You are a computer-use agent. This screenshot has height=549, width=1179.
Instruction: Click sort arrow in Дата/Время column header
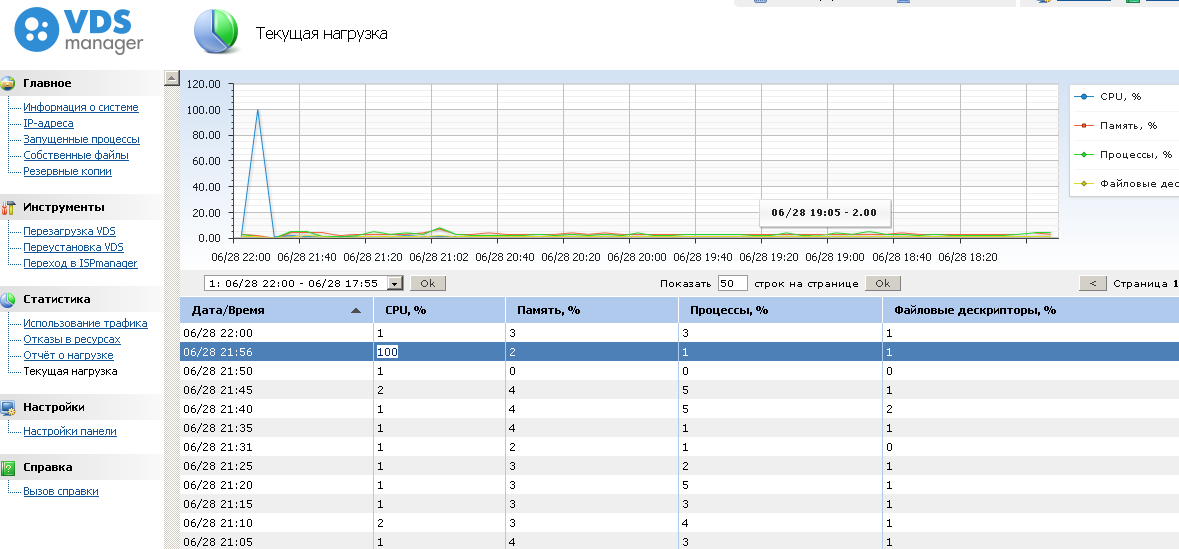pos(356,311)
